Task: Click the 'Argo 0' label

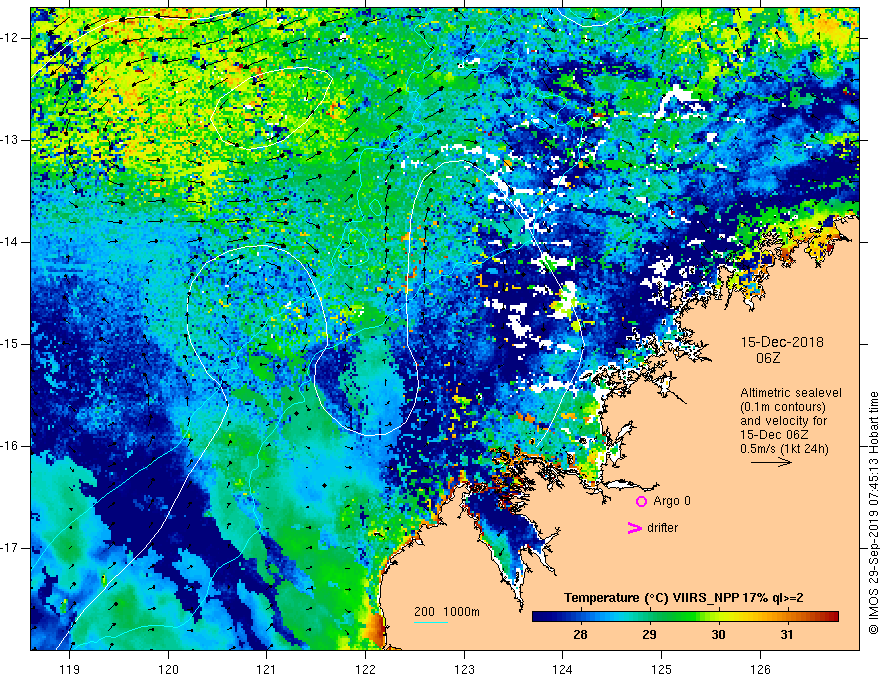Action: click(x=672, y=501)
